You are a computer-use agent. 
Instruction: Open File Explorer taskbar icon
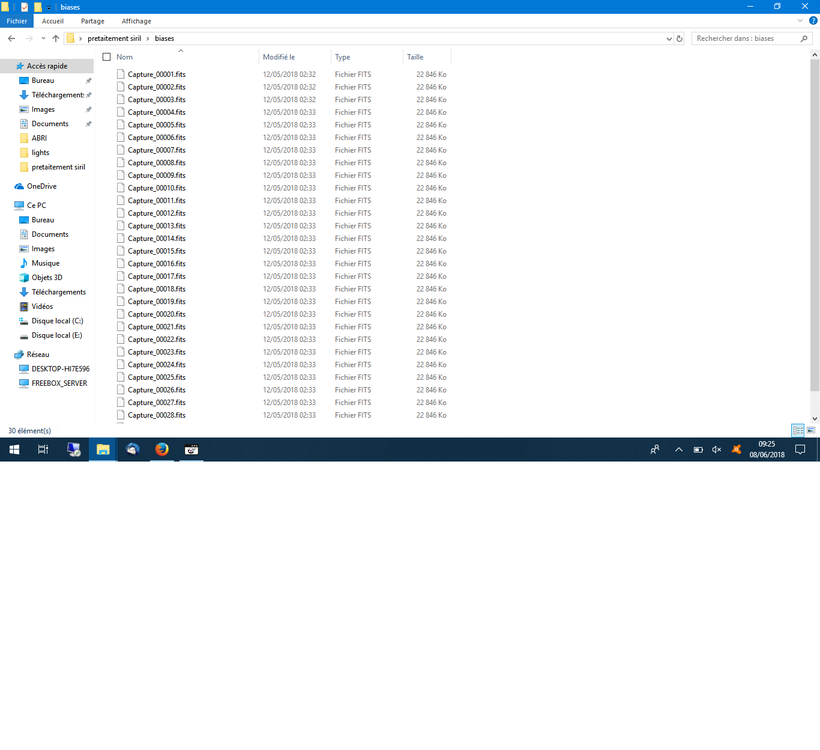click(x=102, y=449)
